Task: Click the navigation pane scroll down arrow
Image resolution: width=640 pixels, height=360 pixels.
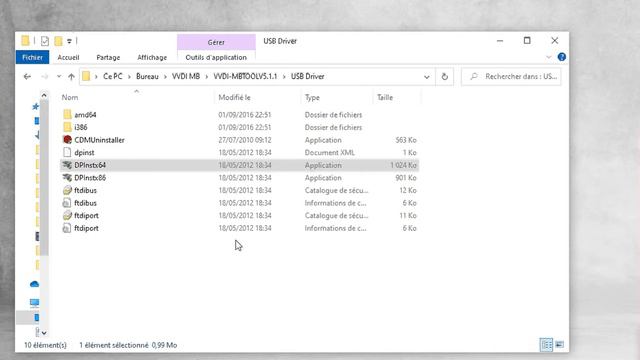Action: point(44,333)
